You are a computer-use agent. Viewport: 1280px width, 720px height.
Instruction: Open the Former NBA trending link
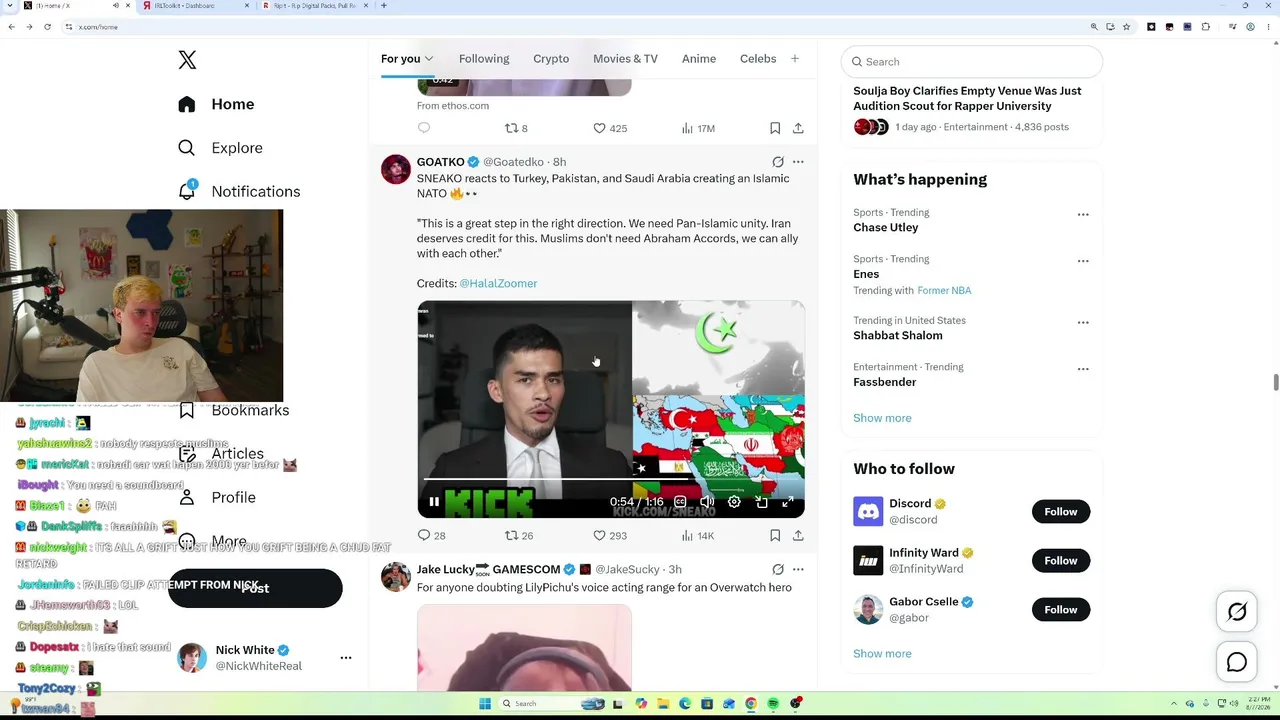[x=944, y=291]
